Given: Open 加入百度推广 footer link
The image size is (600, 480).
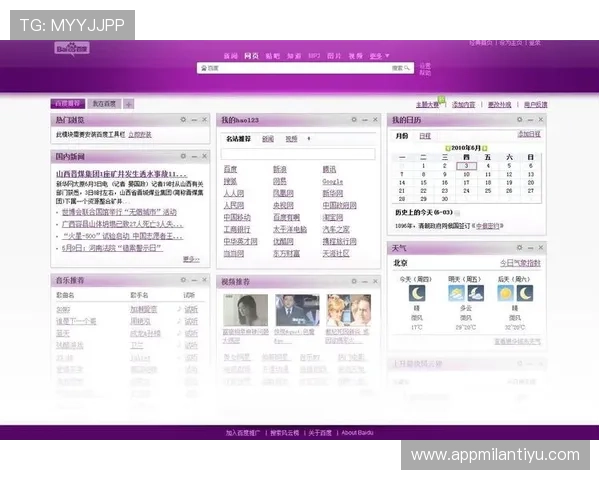Looking at the screenshot, I should [x=243, y=433].
